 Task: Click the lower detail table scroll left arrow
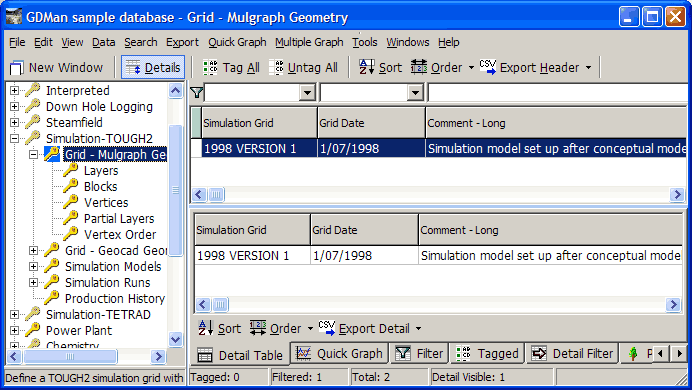pos(203,304)
